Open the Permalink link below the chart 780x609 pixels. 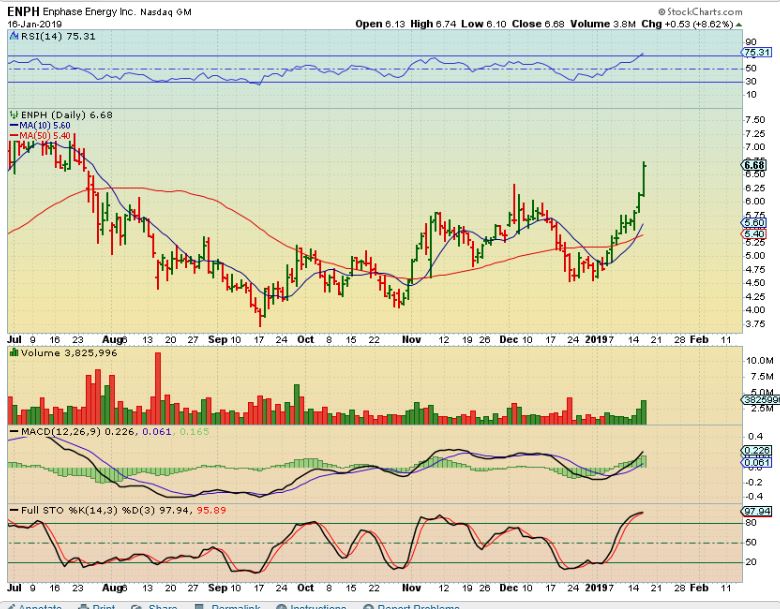pyautogui.click(x=227, y=607)
